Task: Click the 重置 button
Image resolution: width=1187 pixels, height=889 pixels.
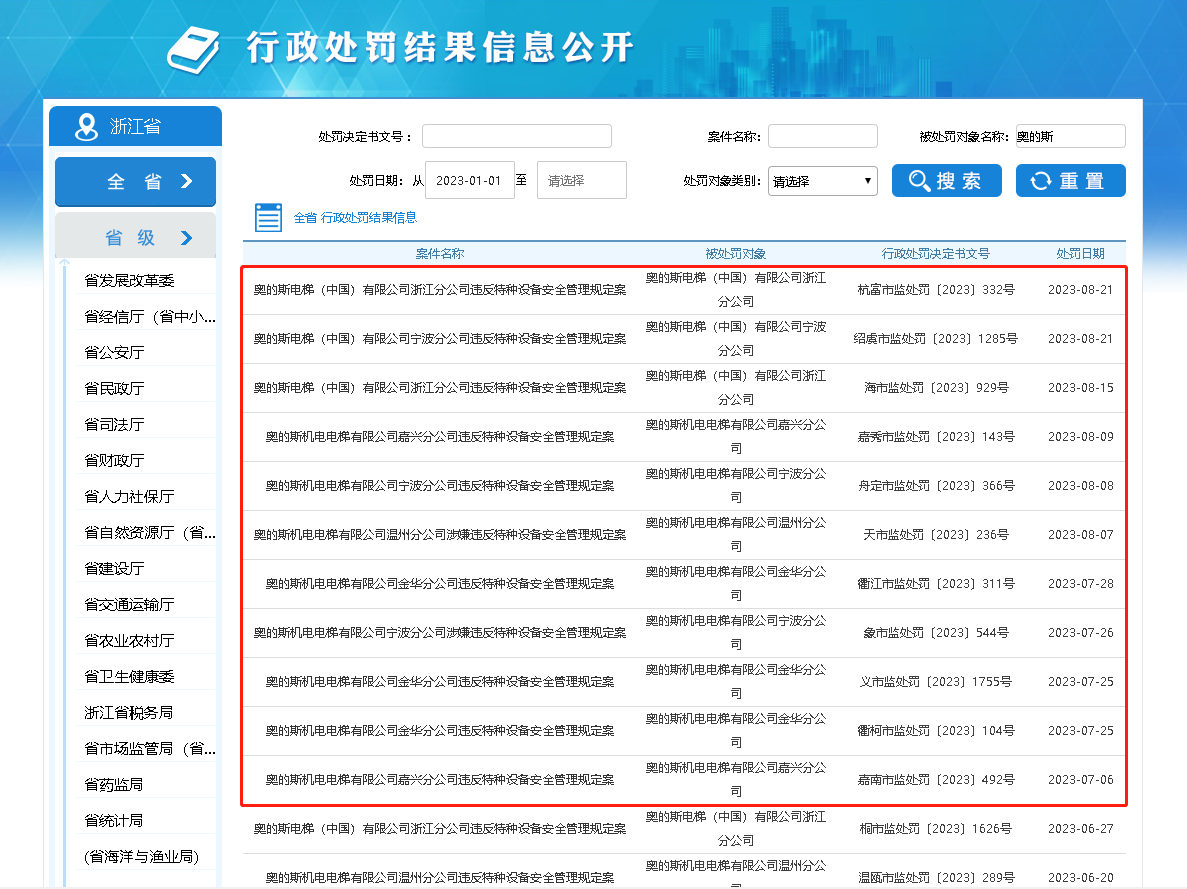Action: tap(1070, 181)
